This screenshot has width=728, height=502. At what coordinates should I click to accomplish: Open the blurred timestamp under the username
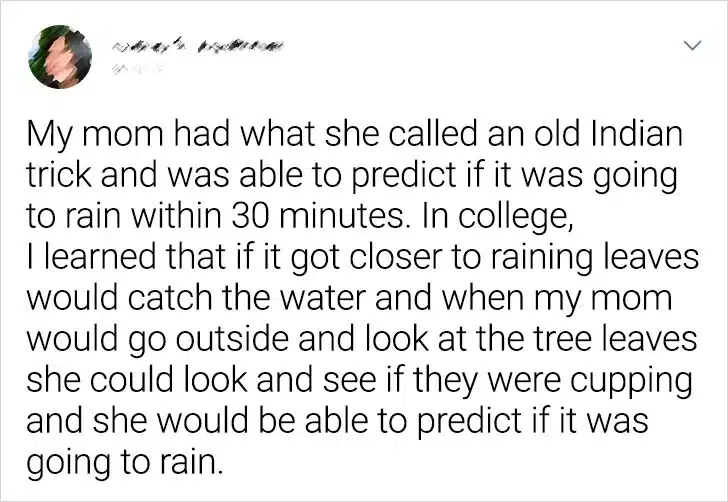coord(136,69)
